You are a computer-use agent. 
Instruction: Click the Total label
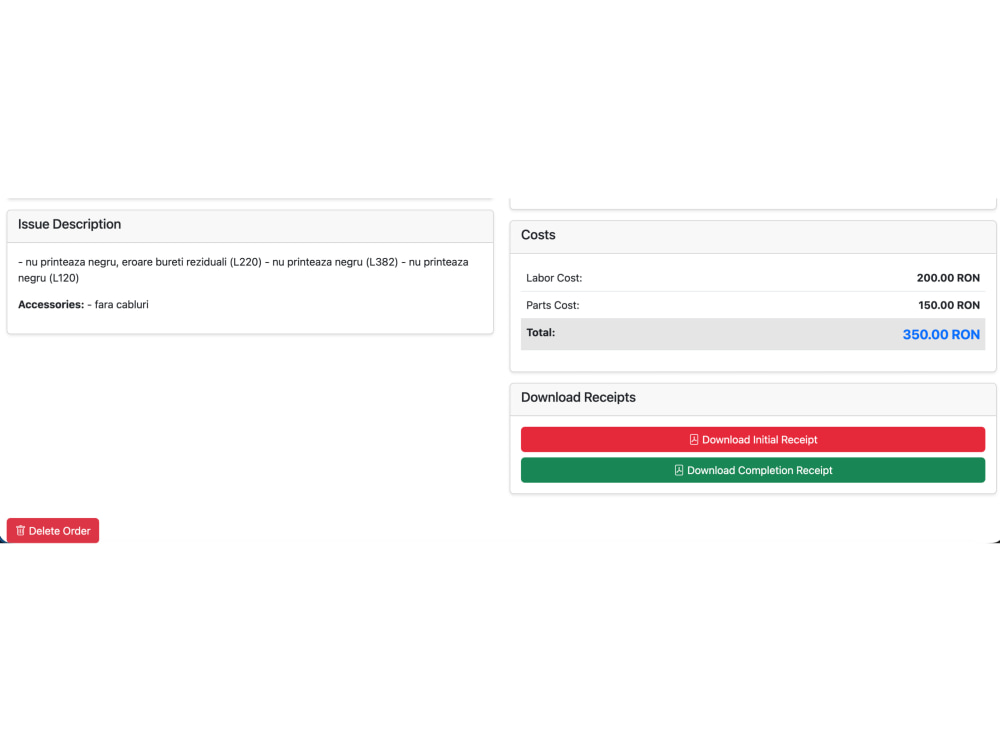(540, 332)
